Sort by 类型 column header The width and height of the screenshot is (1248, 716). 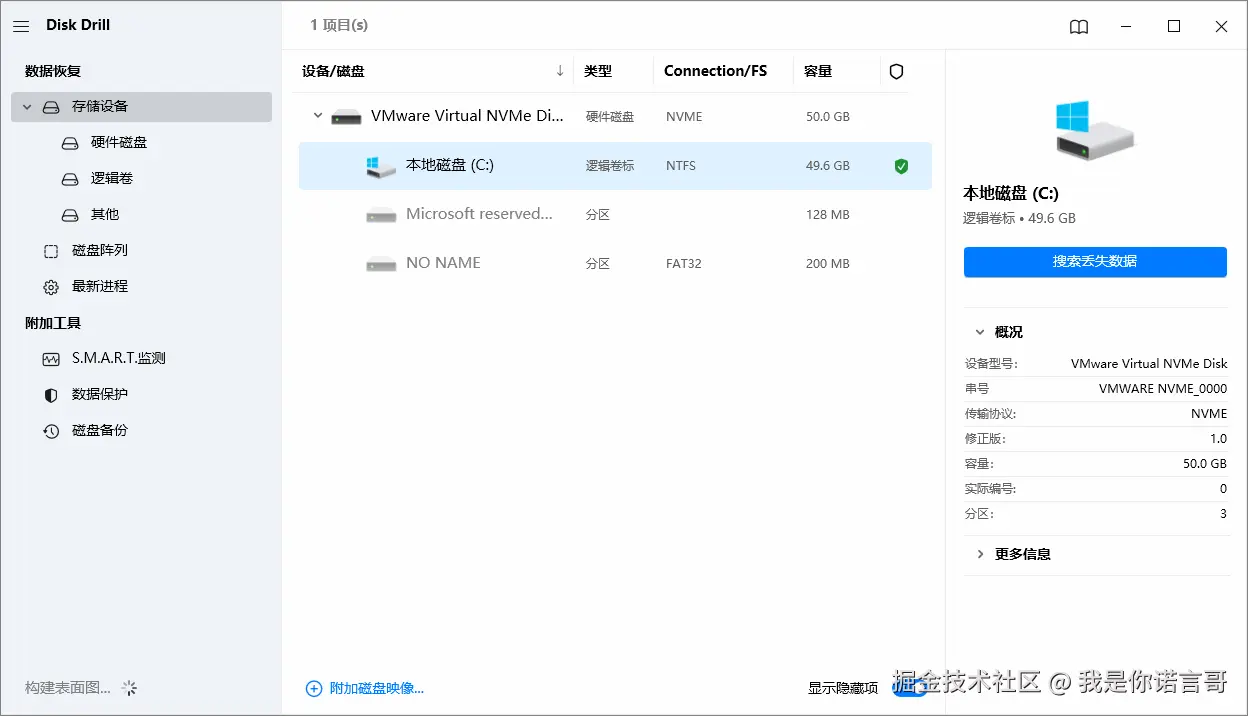(x=598, y=72)
